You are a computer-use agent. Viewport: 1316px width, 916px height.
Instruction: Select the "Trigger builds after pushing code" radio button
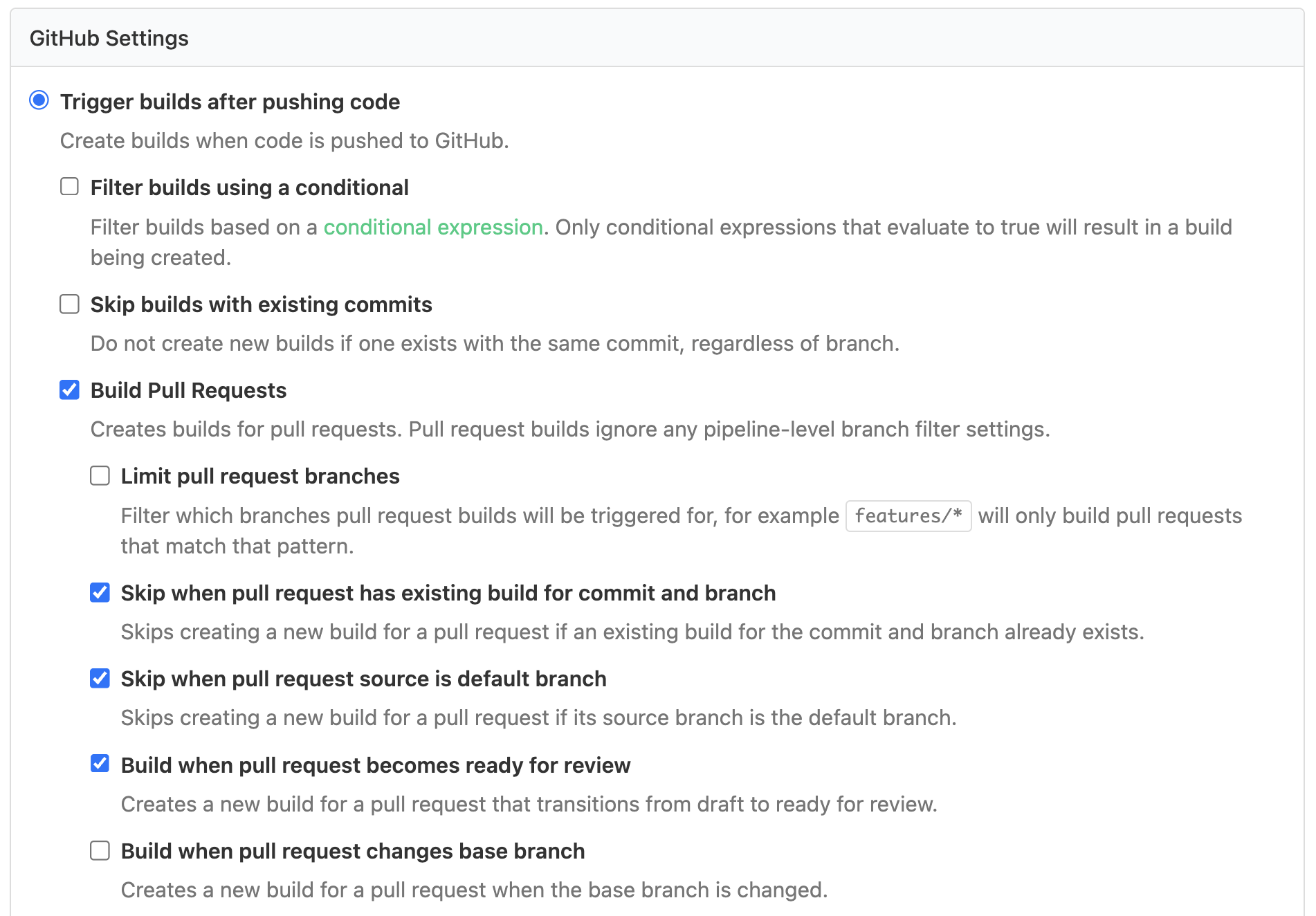click(39, 101)
